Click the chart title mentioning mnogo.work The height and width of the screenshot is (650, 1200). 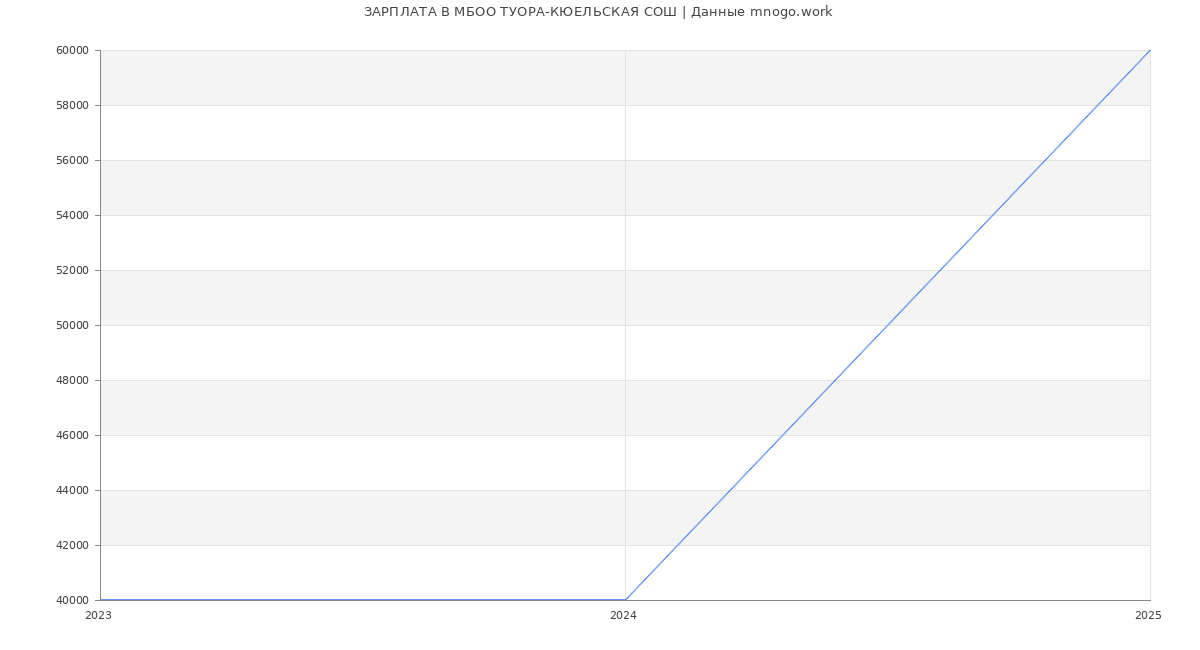coord(598,12)
